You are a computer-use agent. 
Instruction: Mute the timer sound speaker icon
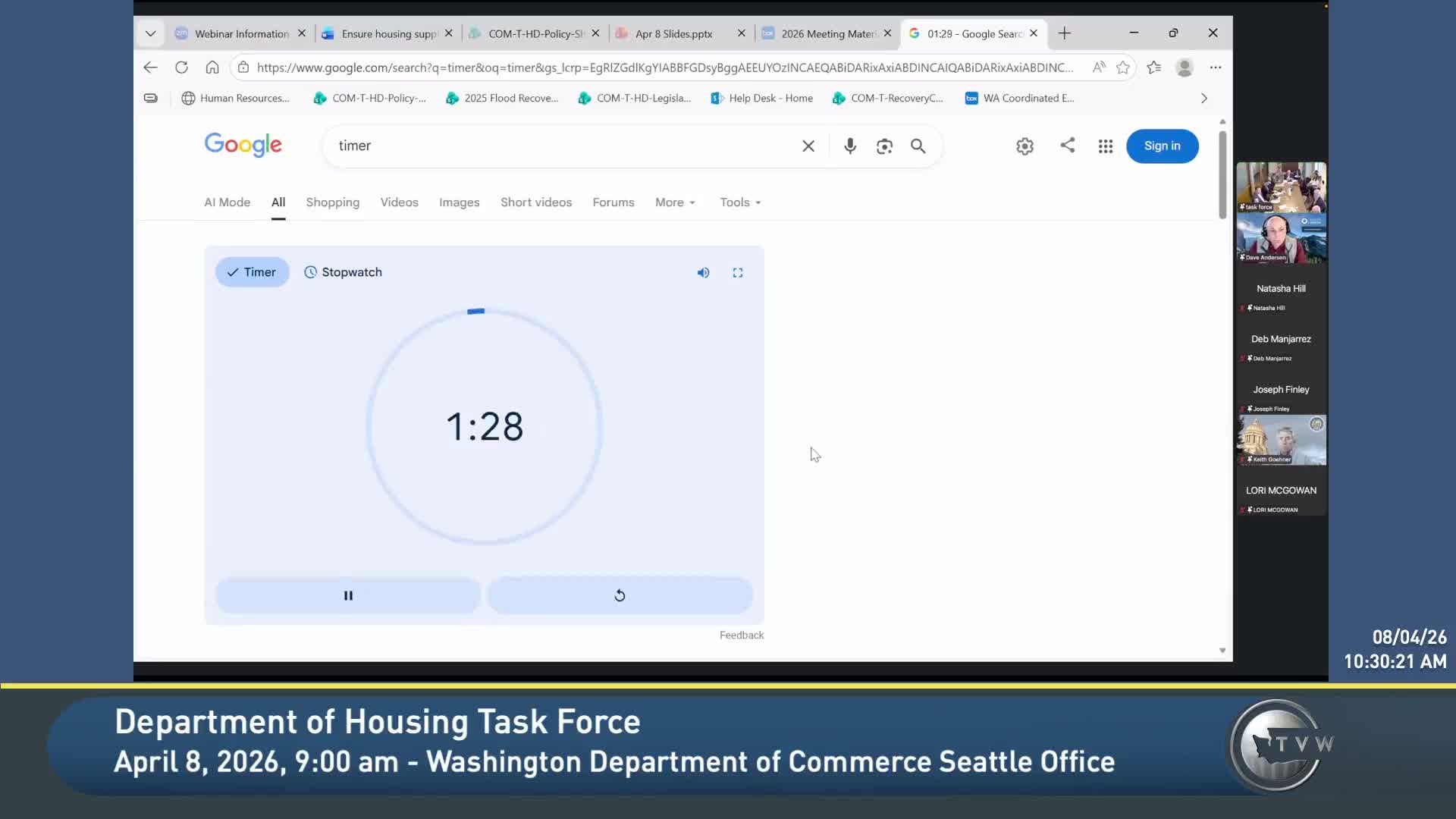point(703,273)
